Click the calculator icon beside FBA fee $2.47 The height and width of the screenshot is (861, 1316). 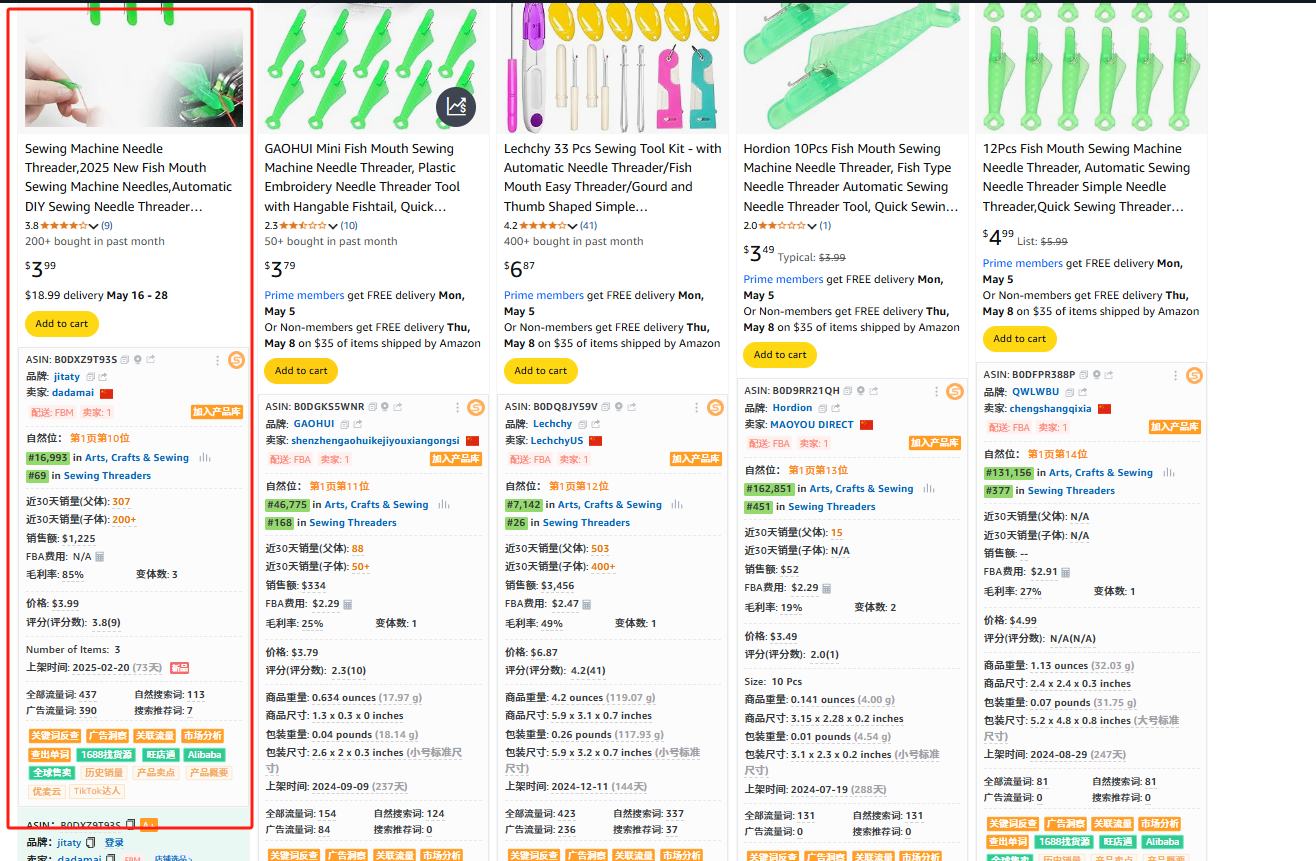tap(587, 604)
